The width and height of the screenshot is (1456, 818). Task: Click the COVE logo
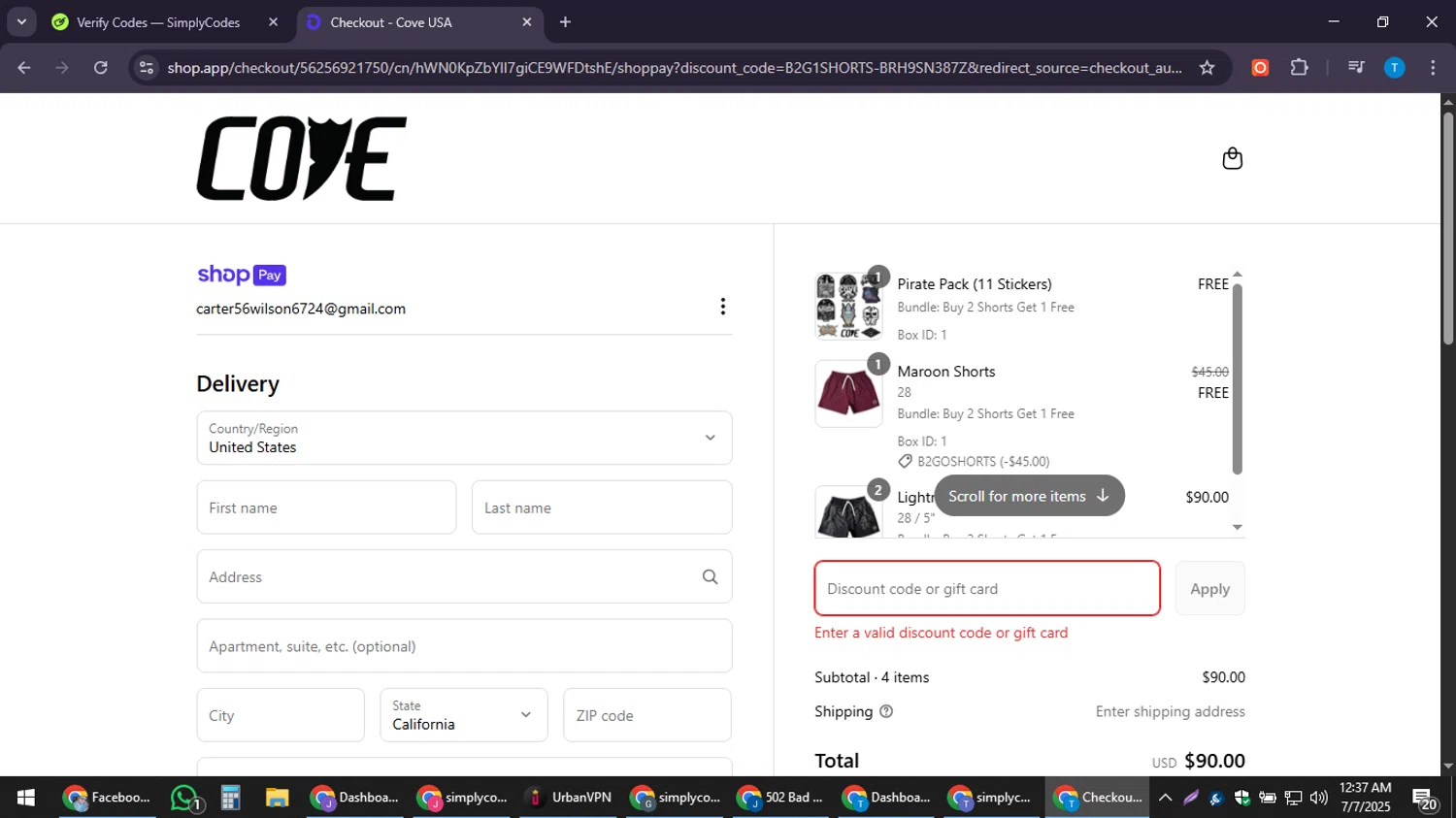(302, 158)
